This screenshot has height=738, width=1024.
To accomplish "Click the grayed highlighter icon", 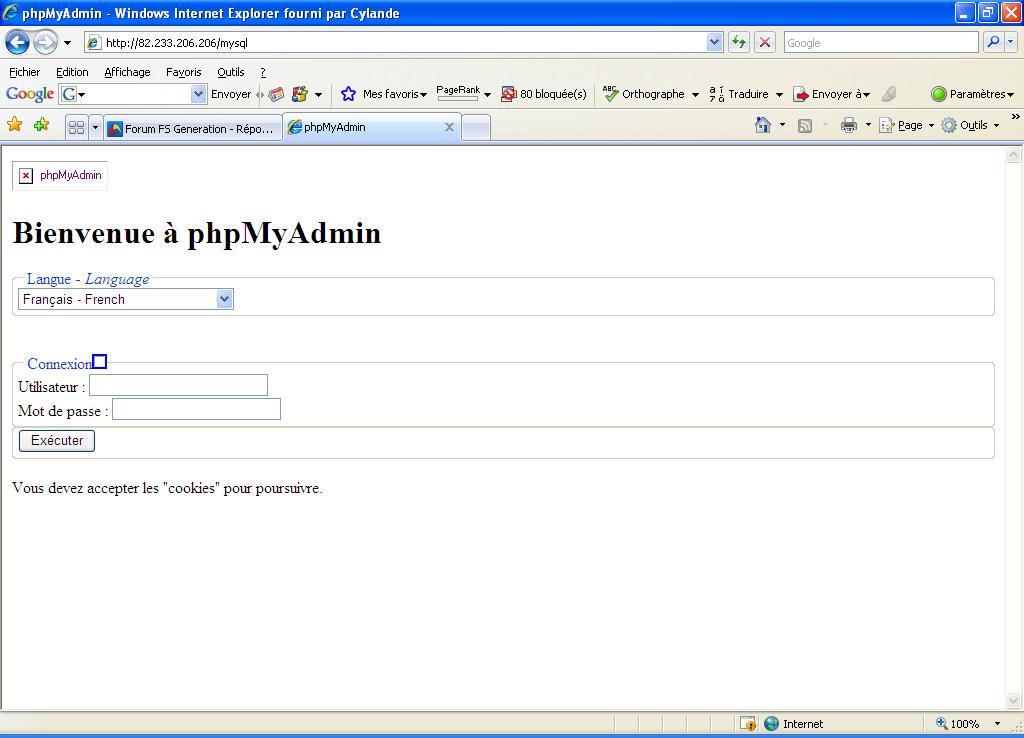I will pyautogui.click(x=889, y=94).
